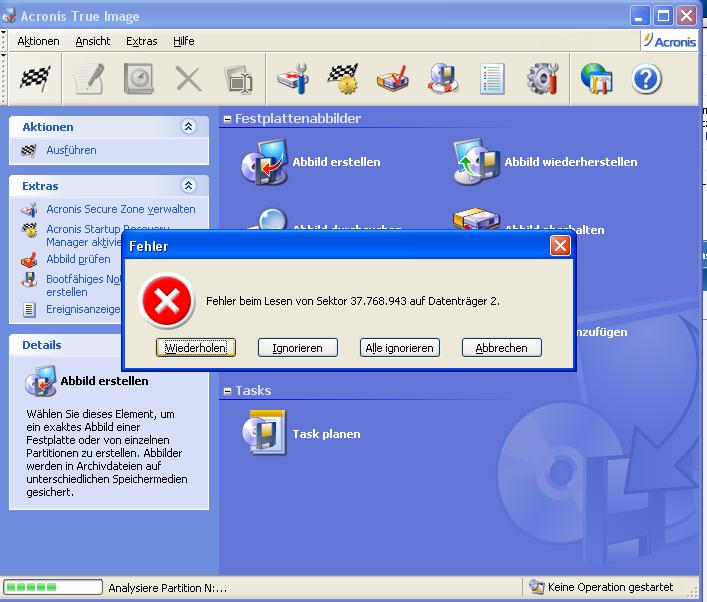Image resolution: width=707 pixels, height=602 pixels.
Task: Click the Abbild erstellen icon in main area
Action: pyautogui.click(x=264, y=162)
